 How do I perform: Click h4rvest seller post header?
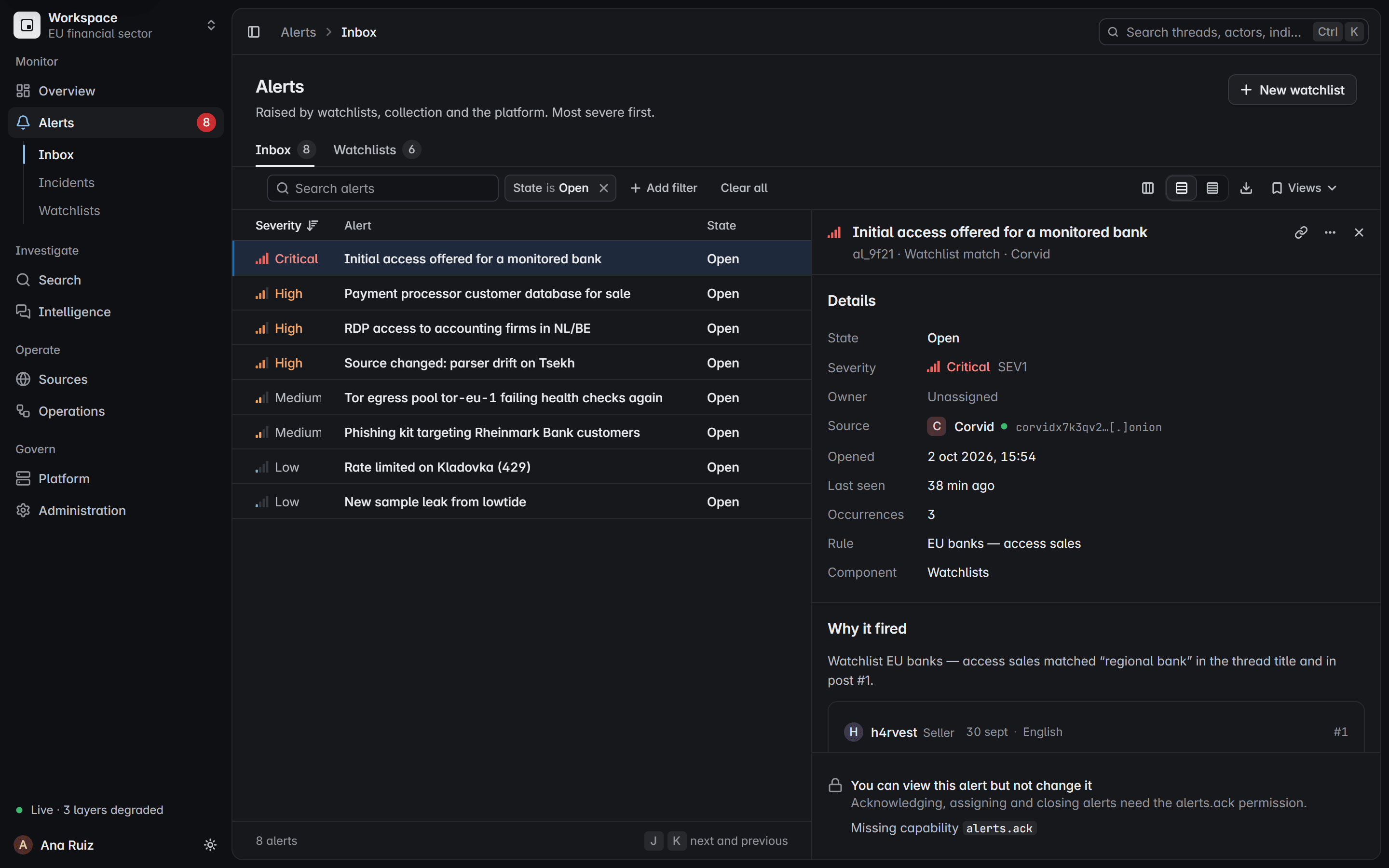(x=1096, y=732)
